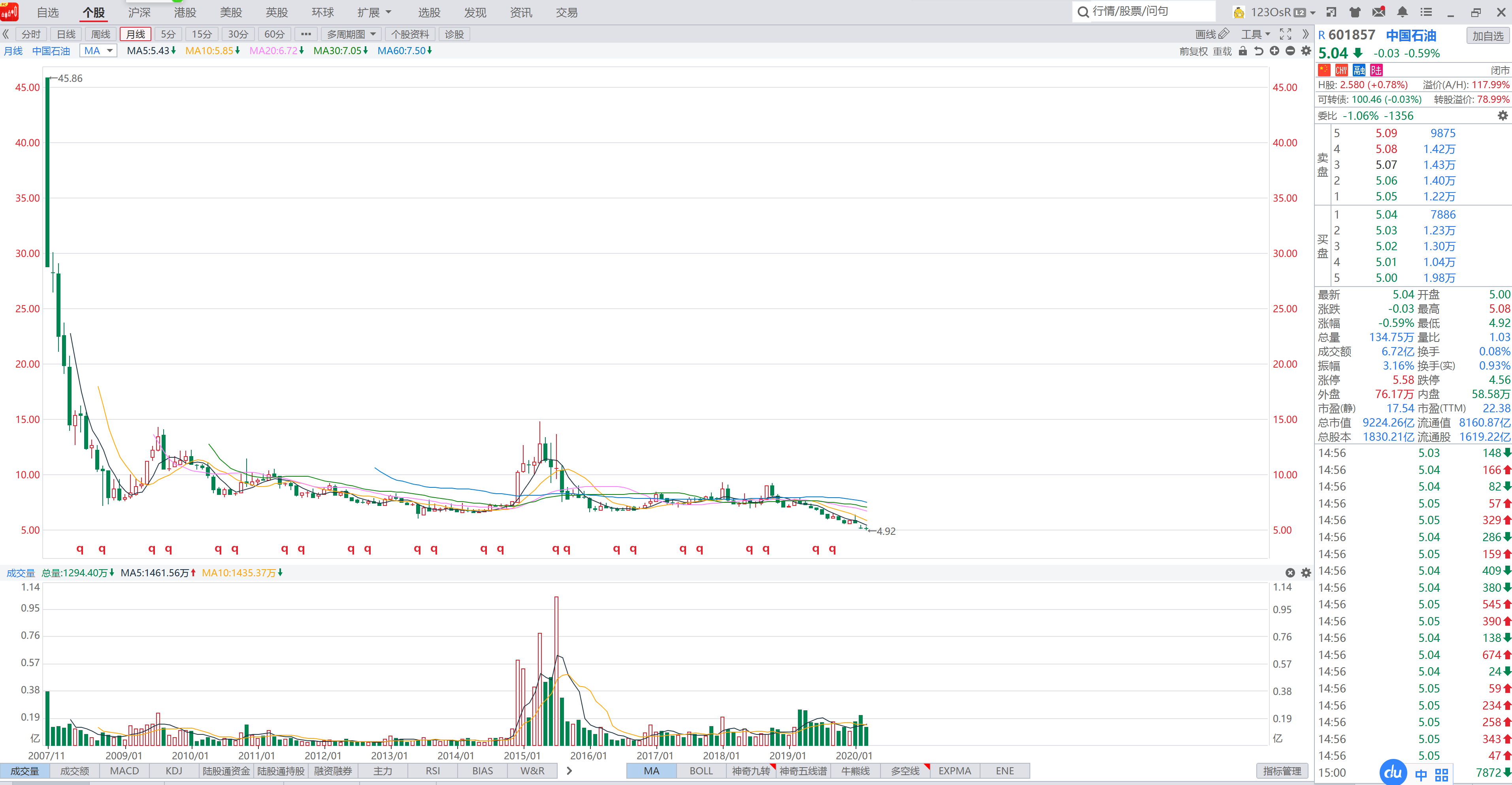Open the 自选 top menu
The image size is (1512, 785).
pyautogui.click(x=47, y=12)
